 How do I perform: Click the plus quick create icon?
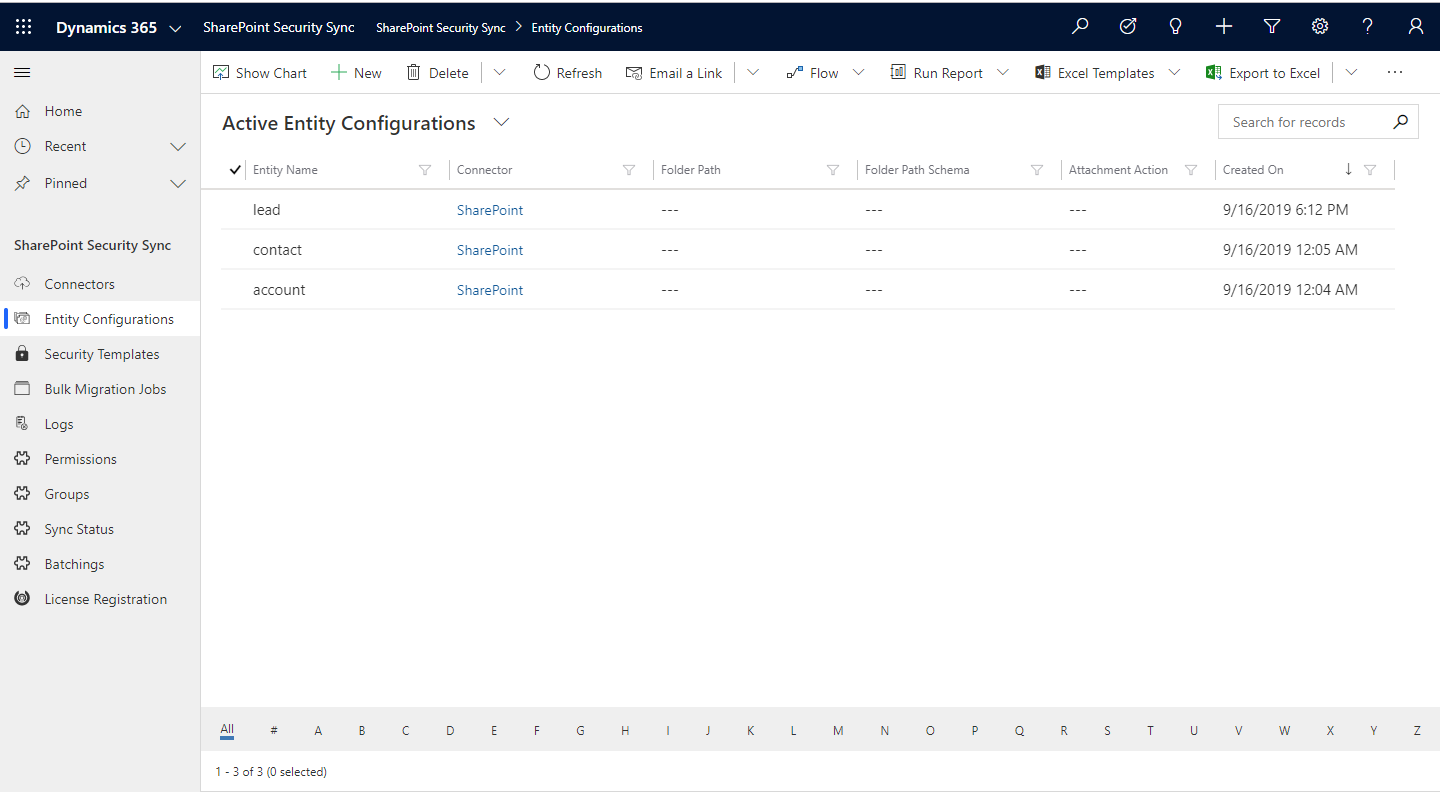click(x=1224, y=27)
